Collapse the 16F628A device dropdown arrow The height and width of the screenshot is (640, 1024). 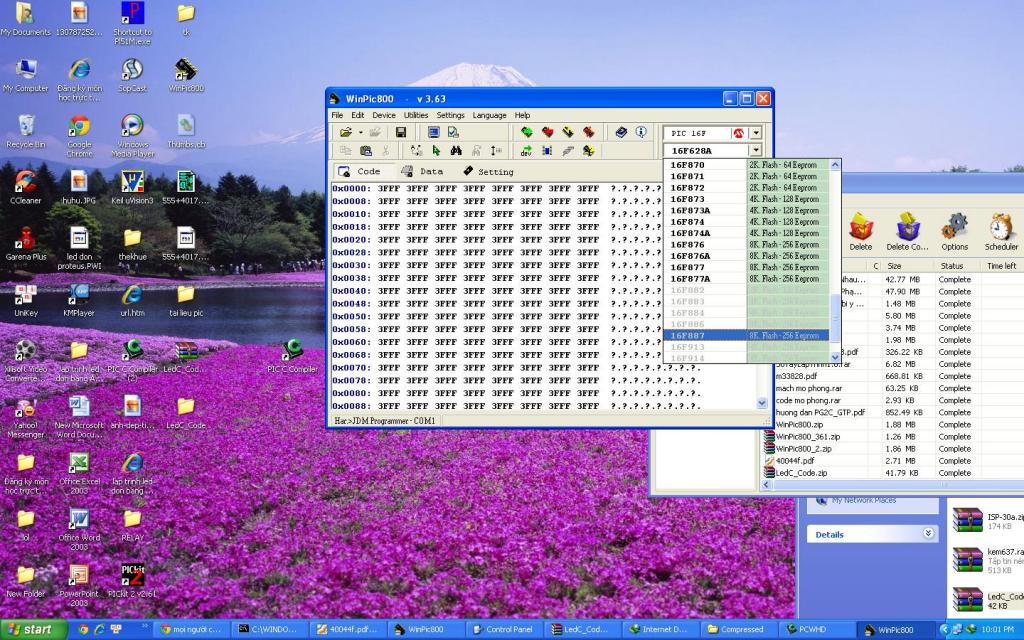[x=756, y=151]
